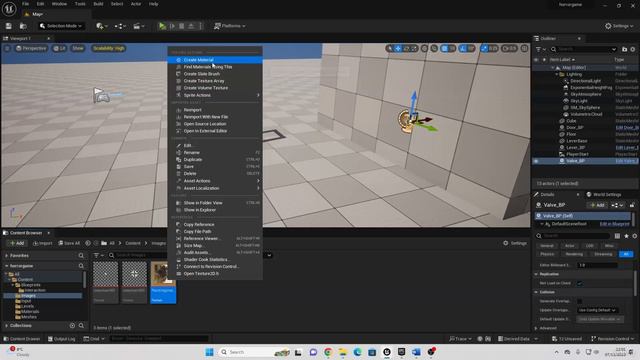The image size is (640, 360).
Task: Open the Outliner filter icon
Action: click(540, 49)
